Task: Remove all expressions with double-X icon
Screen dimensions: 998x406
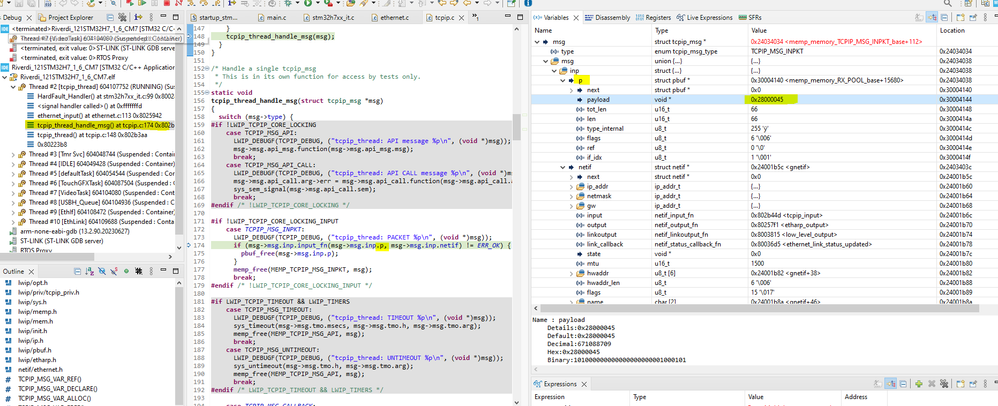Action: [x=944, y=384]
